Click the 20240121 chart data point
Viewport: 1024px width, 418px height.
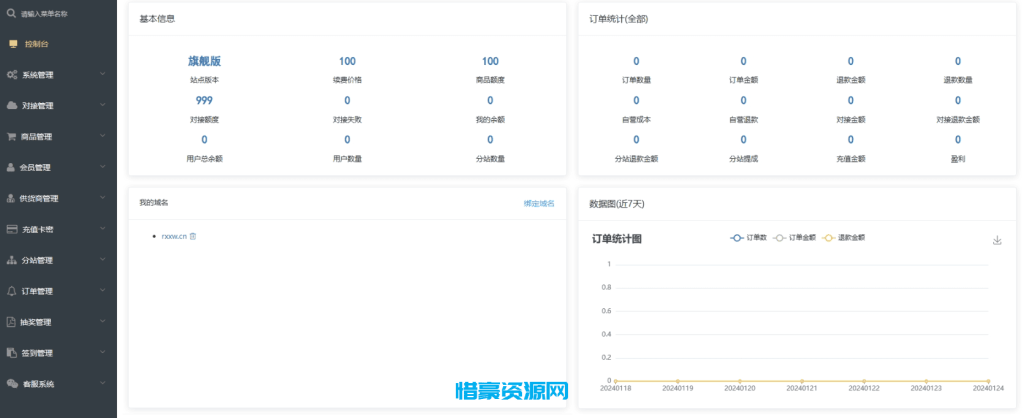pyautogui.click(x=802, y=381)
